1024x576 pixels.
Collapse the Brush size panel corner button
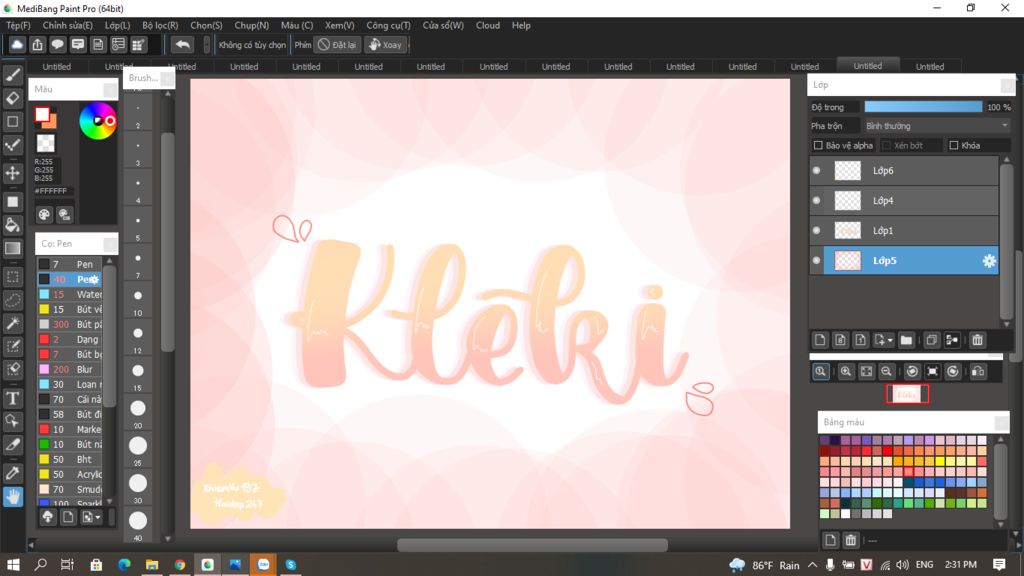167,78
